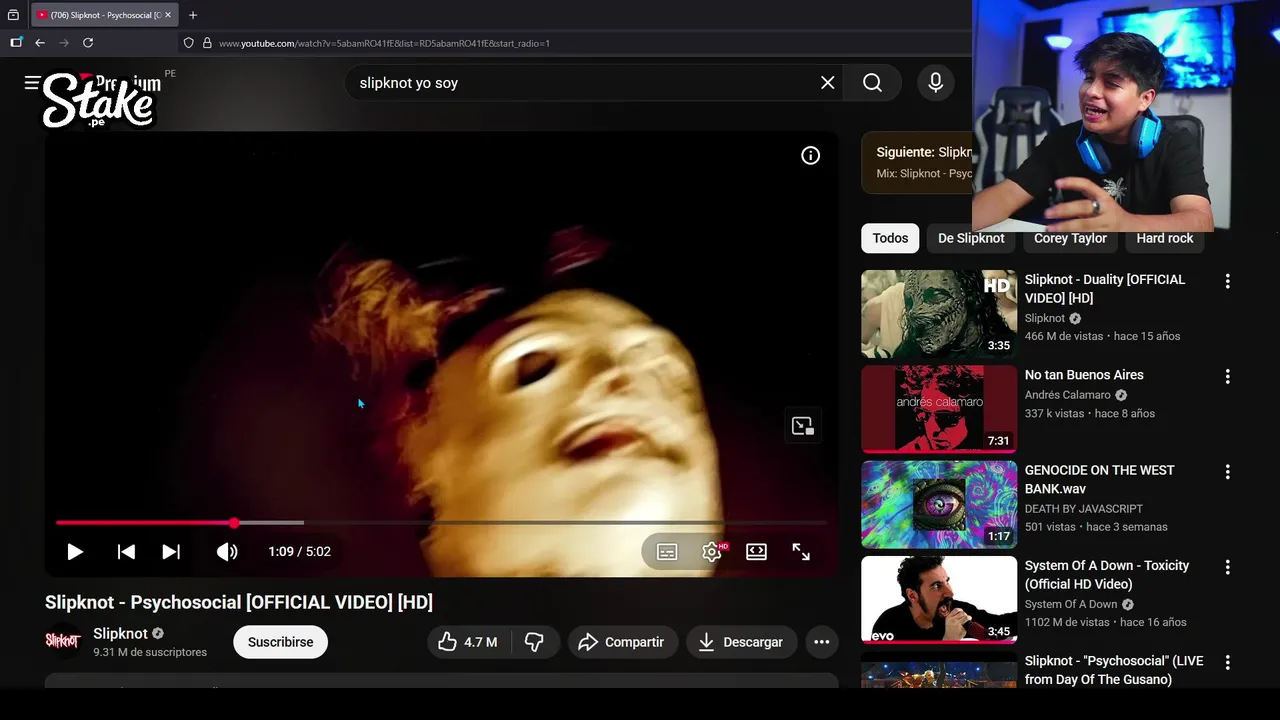Open GENOCIDE ON THE WEST BANK thumbnail
Viewport: 1280px width, 720px height.
[939, 504]
